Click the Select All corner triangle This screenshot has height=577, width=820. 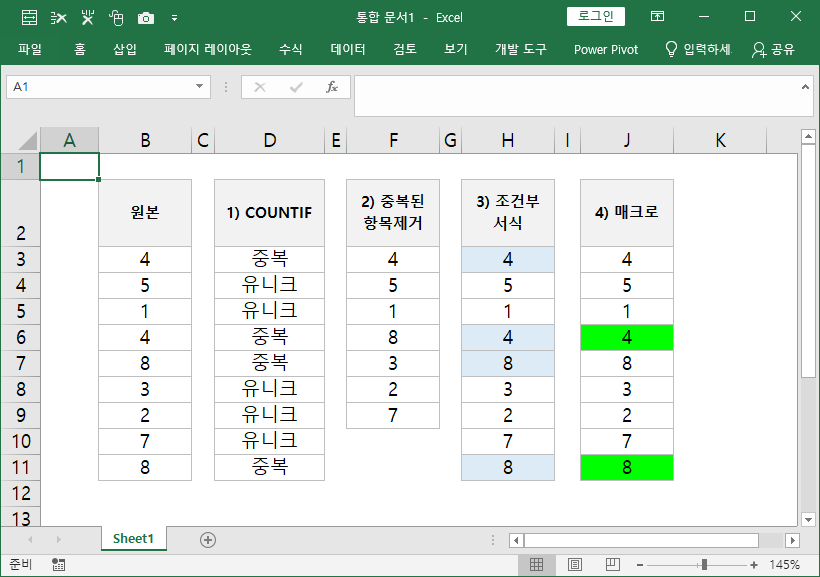pyautogui.click(x=27, y=140)
